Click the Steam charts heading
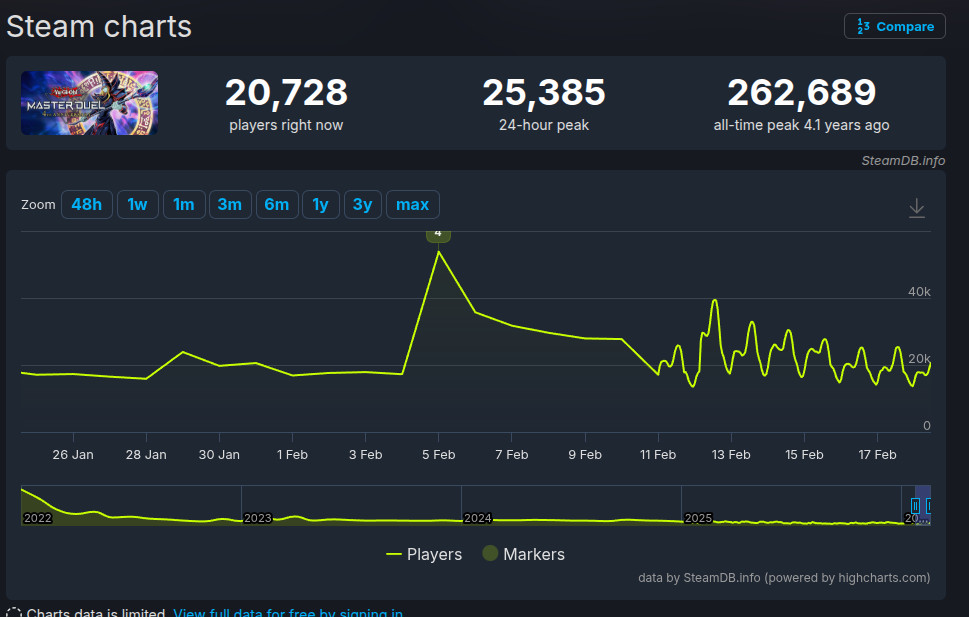This screenshot has height=617, width=969. [x=99, y=27]
